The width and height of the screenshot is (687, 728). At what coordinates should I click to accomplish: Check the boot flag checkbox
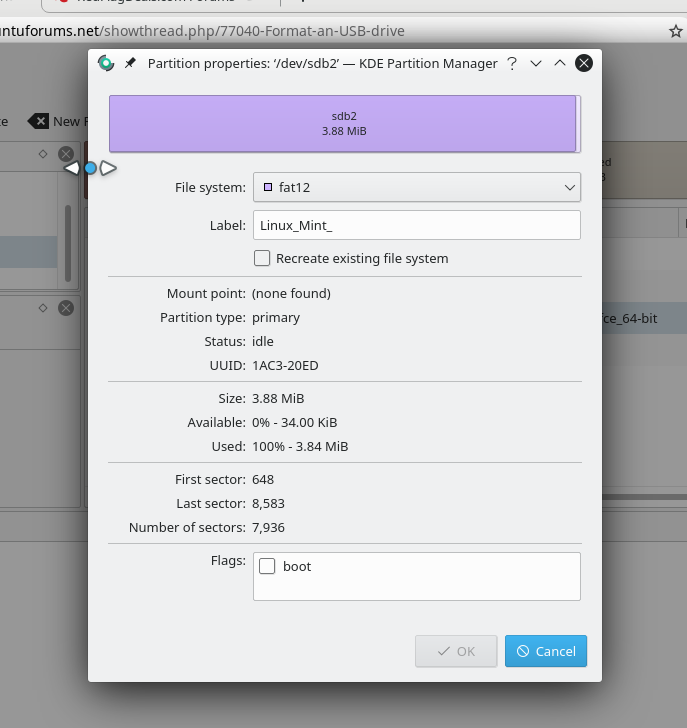click(x=268, y=567)
